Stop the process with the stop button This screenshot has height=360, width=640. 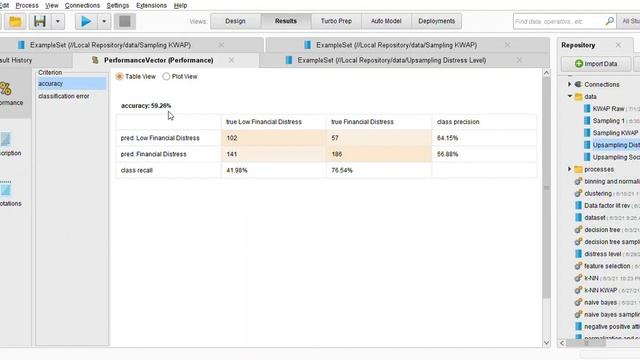(125, 21)
